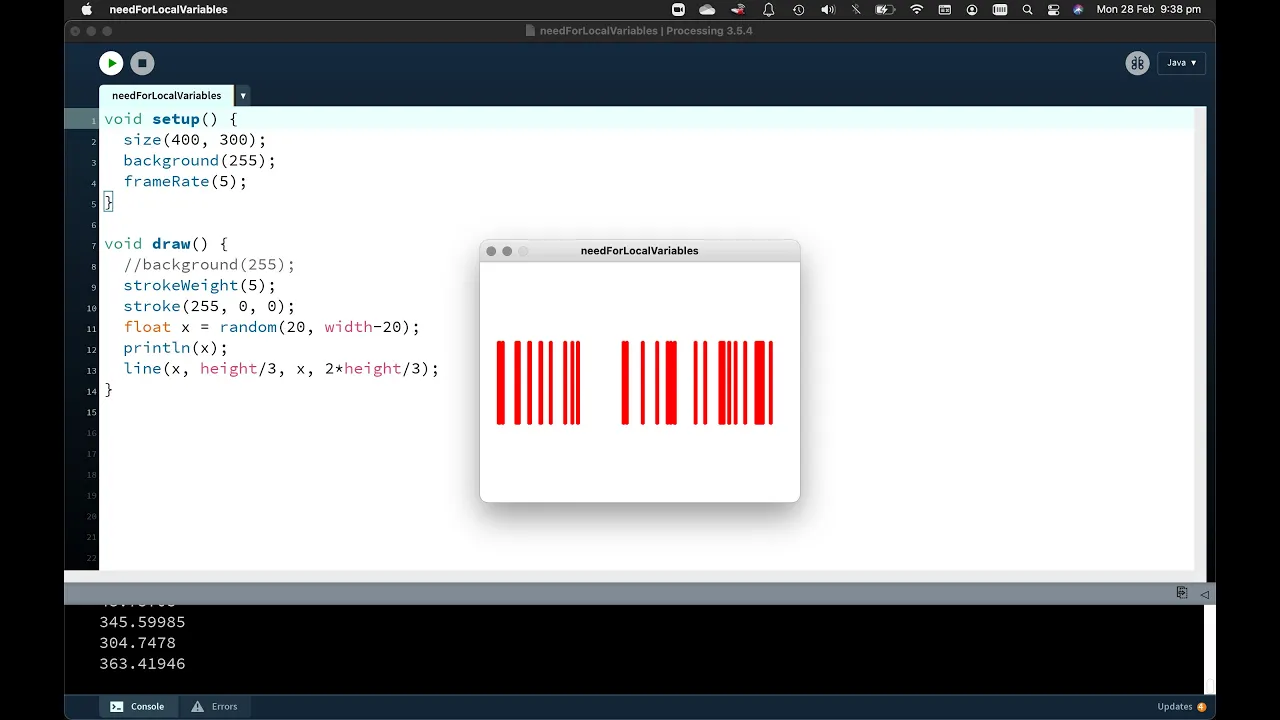Screen dimensions: 1280x720
Task: Click the code line 'println(x);'
Action: pyautogui.click(x=176, y=348)
